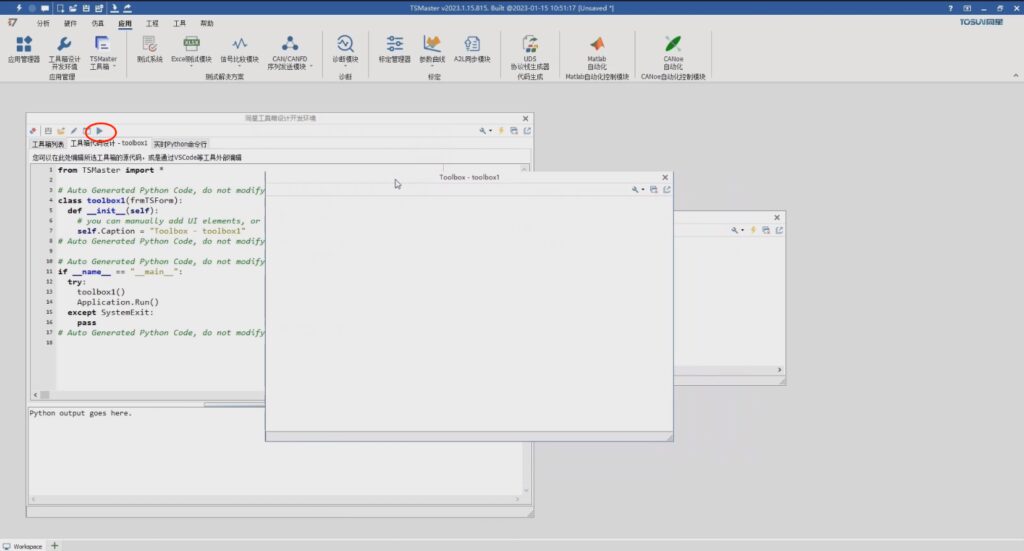Add a new workspace with plus button

pyautogui.click(x=55, y=545)
